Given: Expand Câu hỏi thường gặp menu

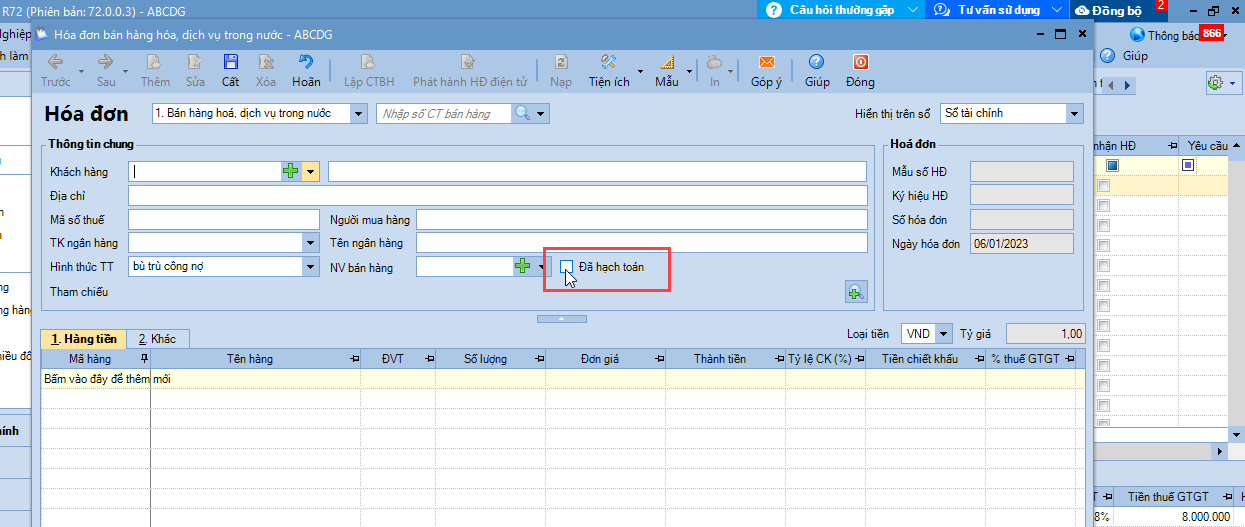Looking at the screenshot, I should click(911, 10).
